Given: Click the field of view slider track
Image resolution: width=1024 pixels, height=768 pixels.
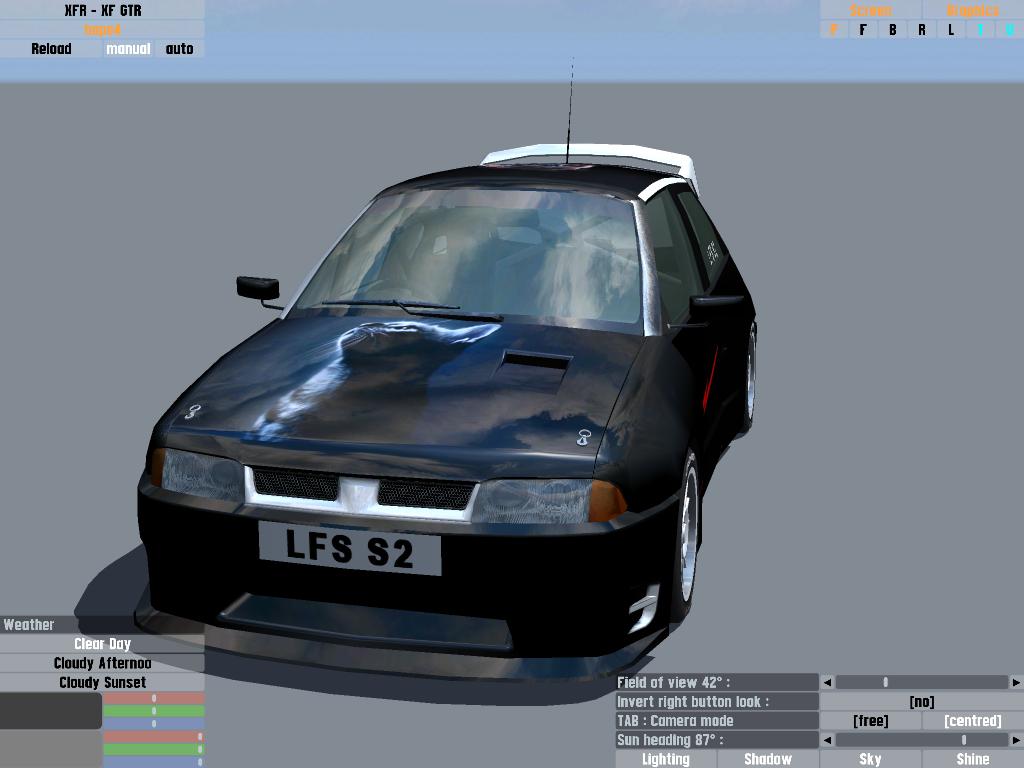Looking at the screenshot, I should [921, 682].
